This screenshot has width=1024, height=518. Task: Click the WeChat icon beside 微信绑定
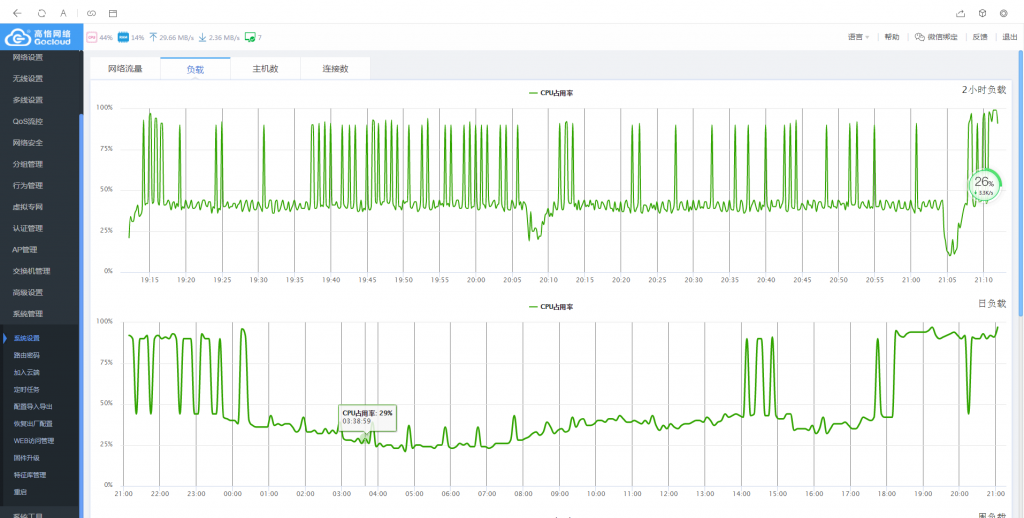pos(920,37)
